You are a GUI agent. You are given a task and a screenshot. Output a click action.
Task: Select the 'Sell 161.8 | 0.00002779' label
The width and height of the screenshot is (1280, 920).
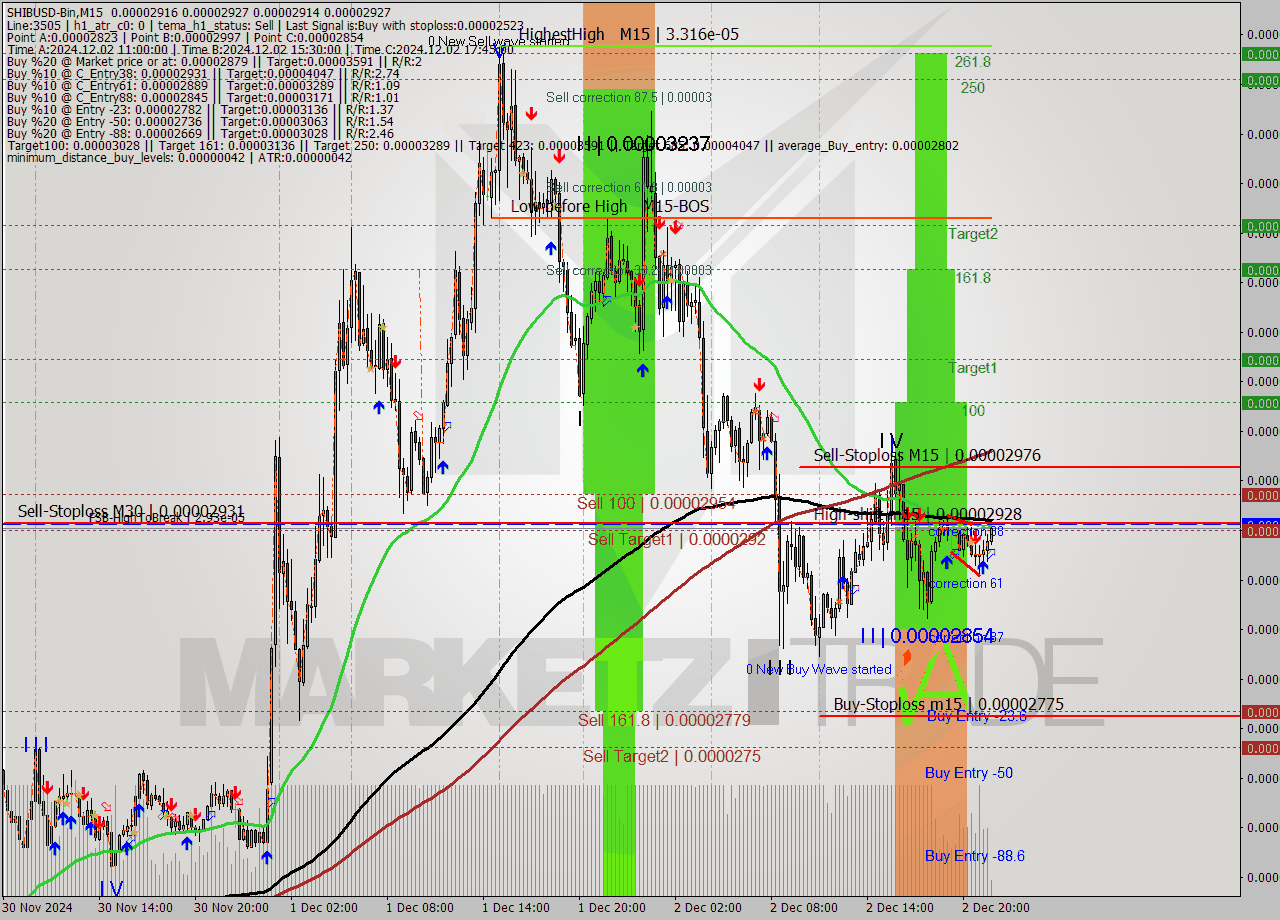pos(664,720)
